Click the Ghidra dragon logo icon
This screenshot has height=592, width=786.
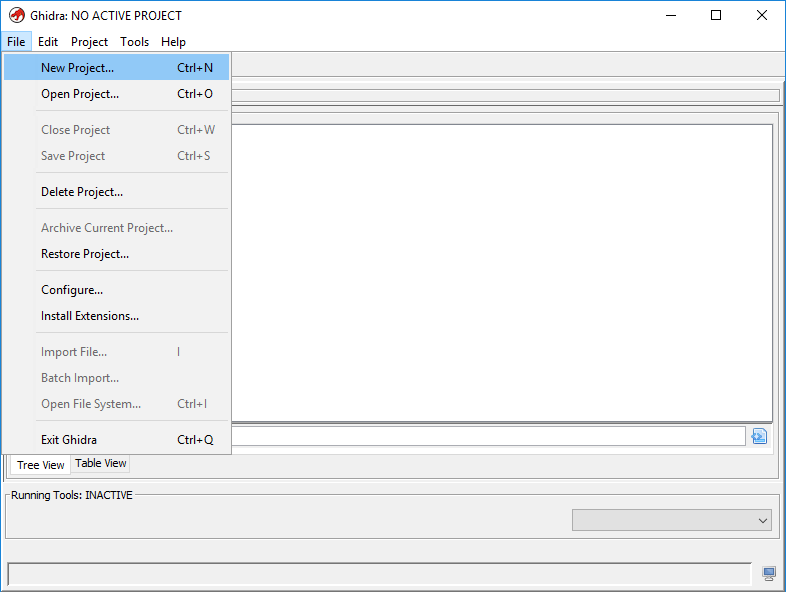click(17, 15)
